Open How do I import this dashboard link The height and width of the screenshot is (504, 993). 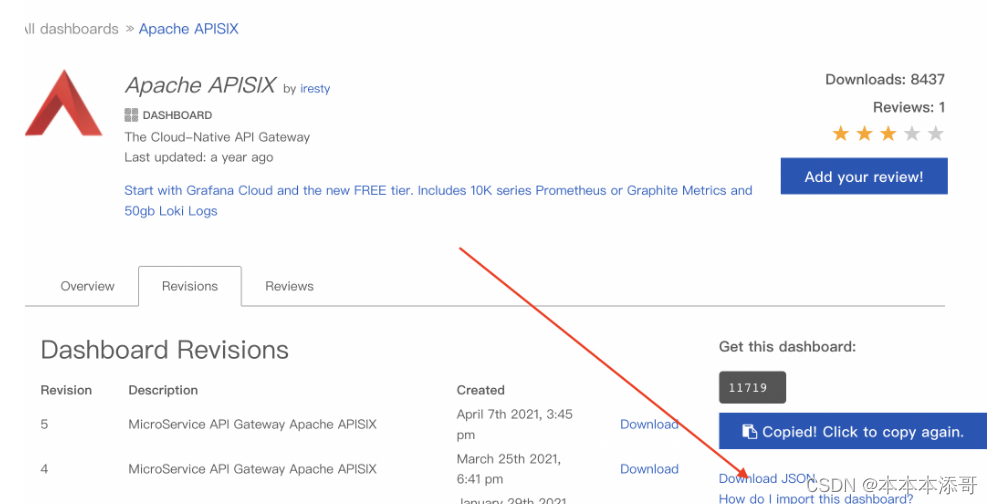(816, 498)
